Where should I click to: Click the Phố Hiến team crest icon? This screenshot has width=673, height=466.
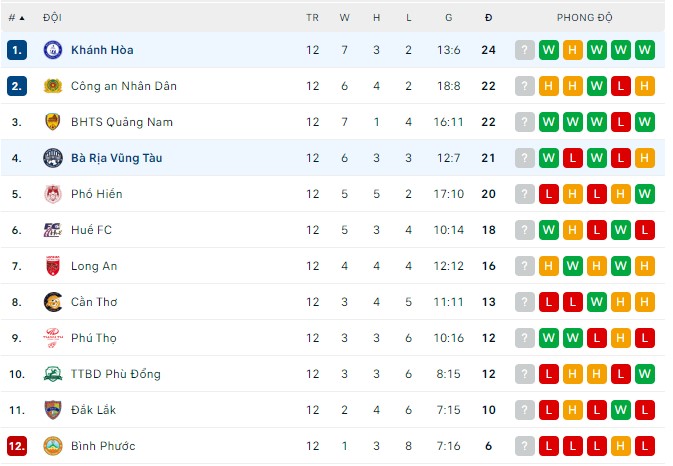[x=52, y=194]
